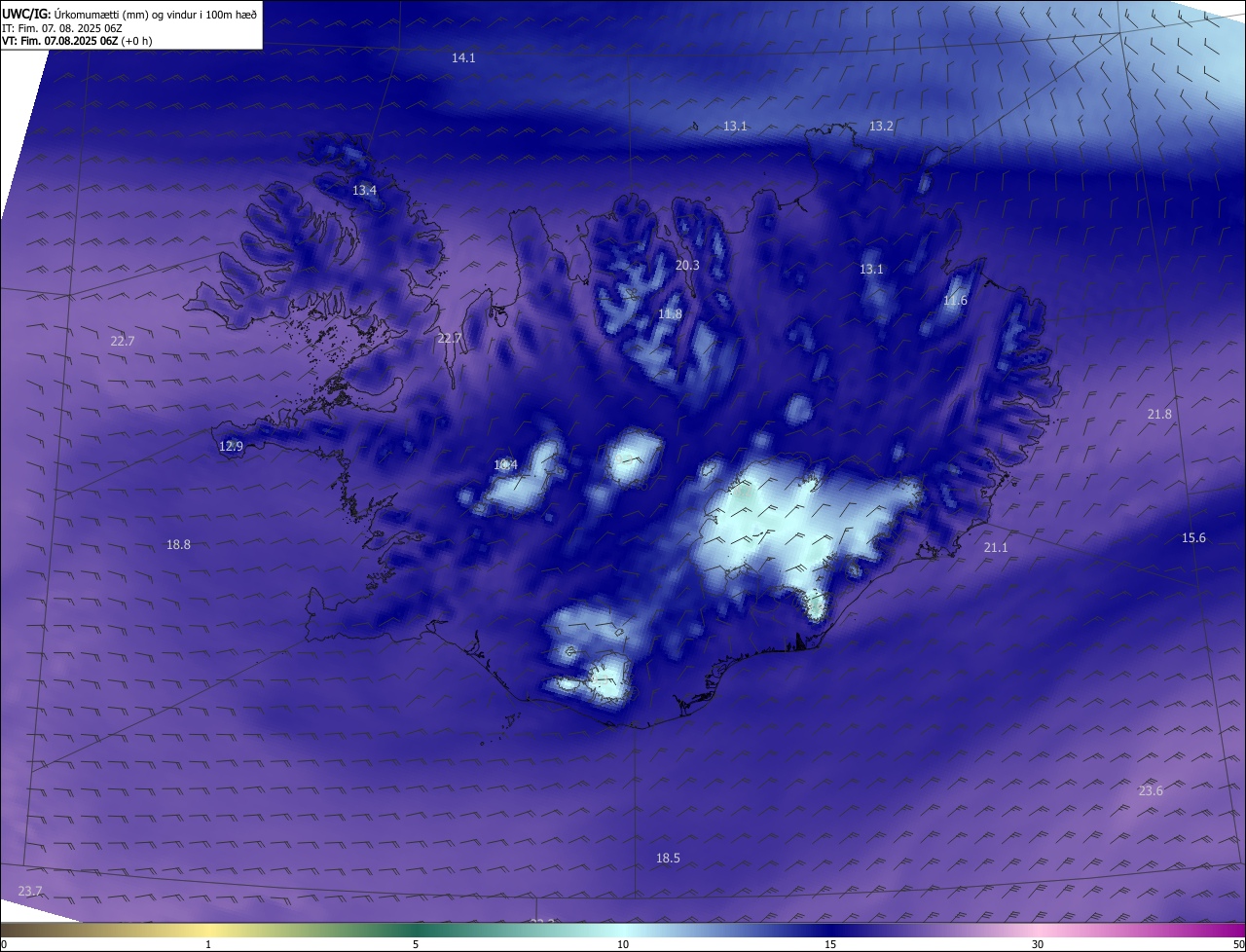Click the title 'UWC/IG: Úrkomumætti (mm) og vindur' line
Image resolution: width=1246 pixels, height=952 pixels.
pyautogui.click(x=129, y=15)
